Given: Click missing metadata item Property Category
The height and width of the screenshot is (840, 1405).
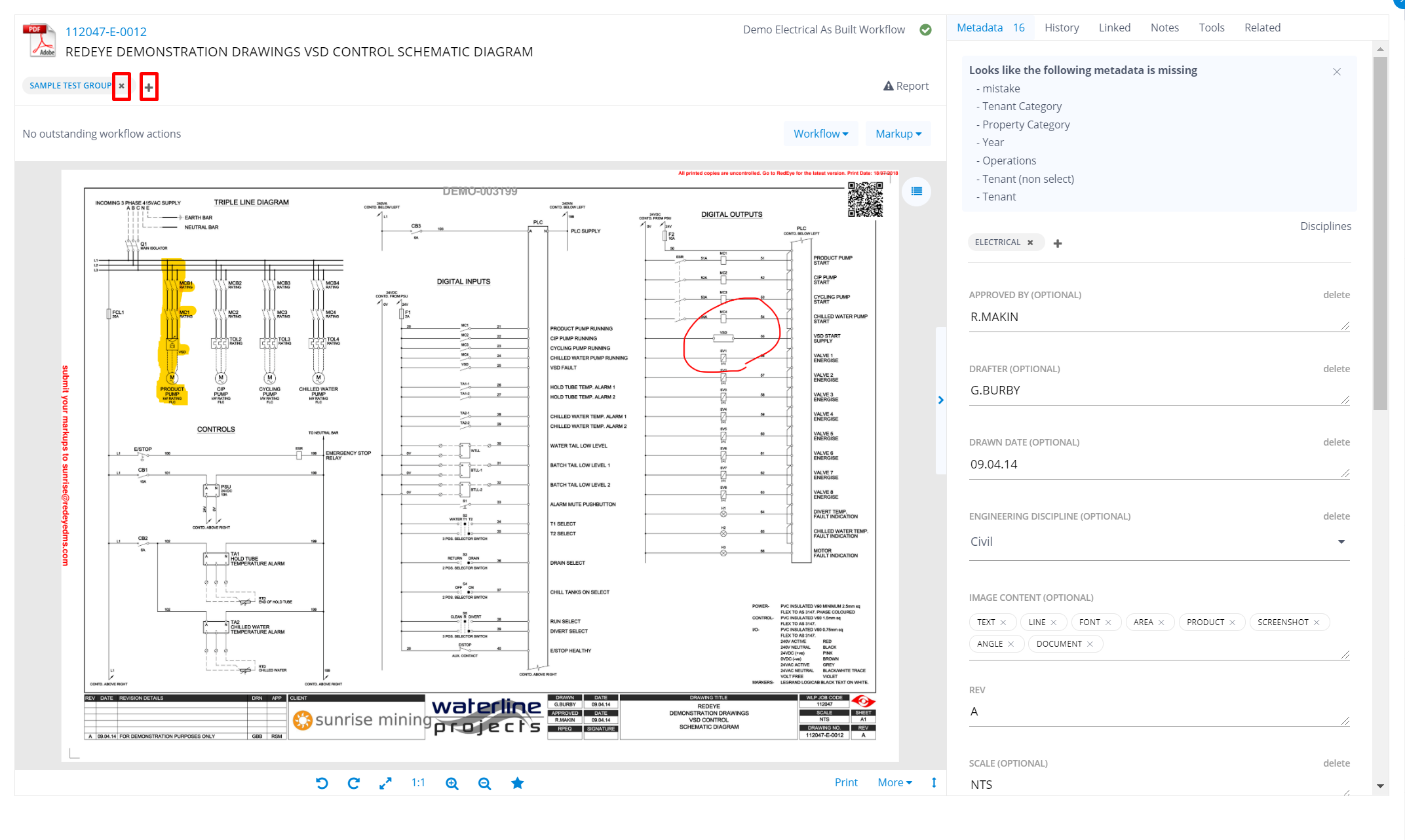Looking at the screenshot, I should click(x=1026, y=124).
